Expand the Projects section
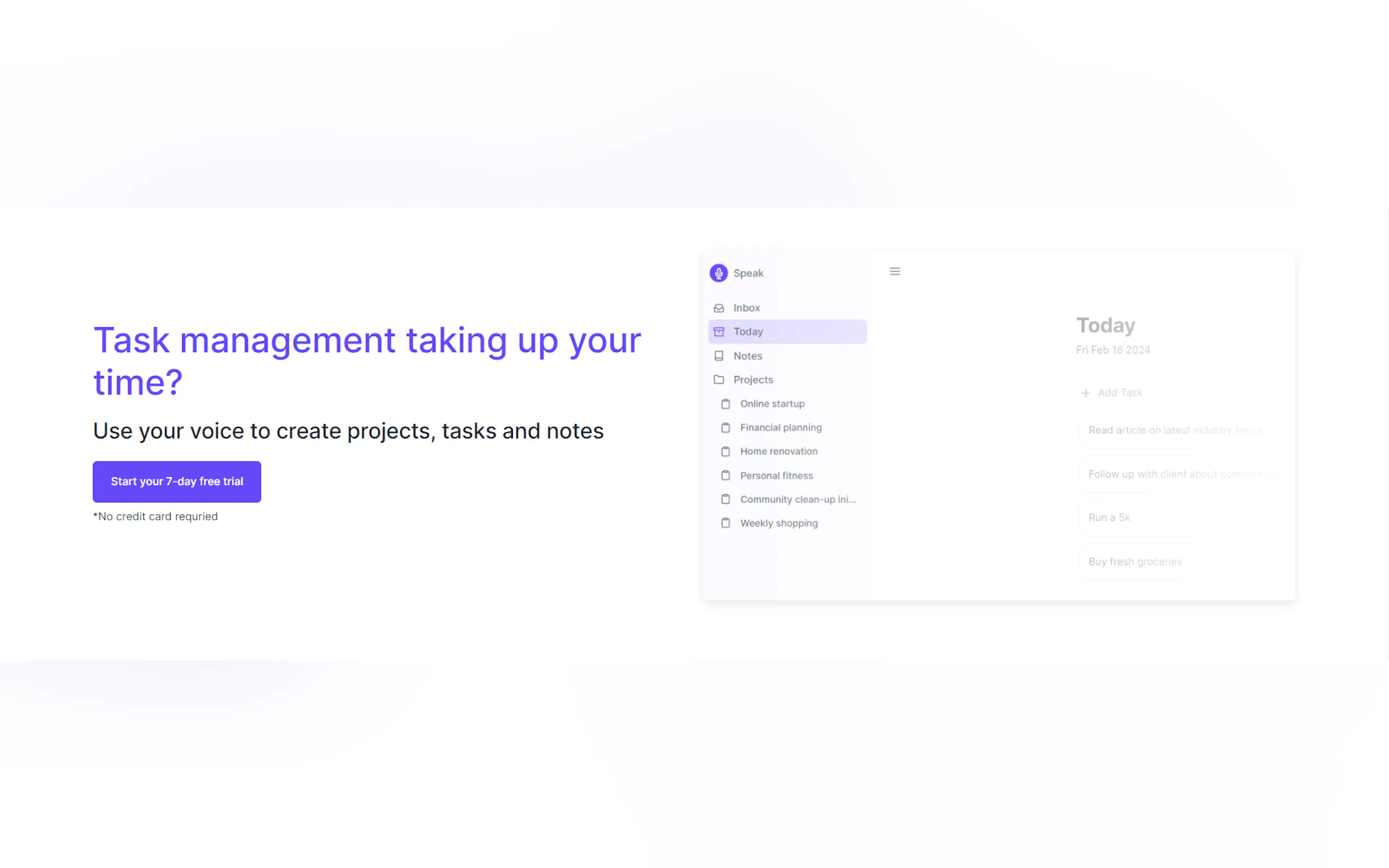This screenshot has width=1389, height=868. [x=753, y=379]
